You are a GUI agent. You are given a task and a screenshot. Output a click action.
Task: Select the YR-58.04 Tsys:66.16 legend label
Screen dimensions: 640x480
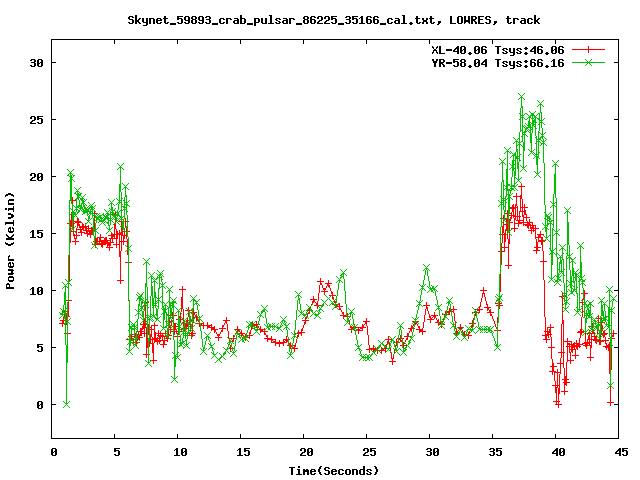tap(498, 63)
